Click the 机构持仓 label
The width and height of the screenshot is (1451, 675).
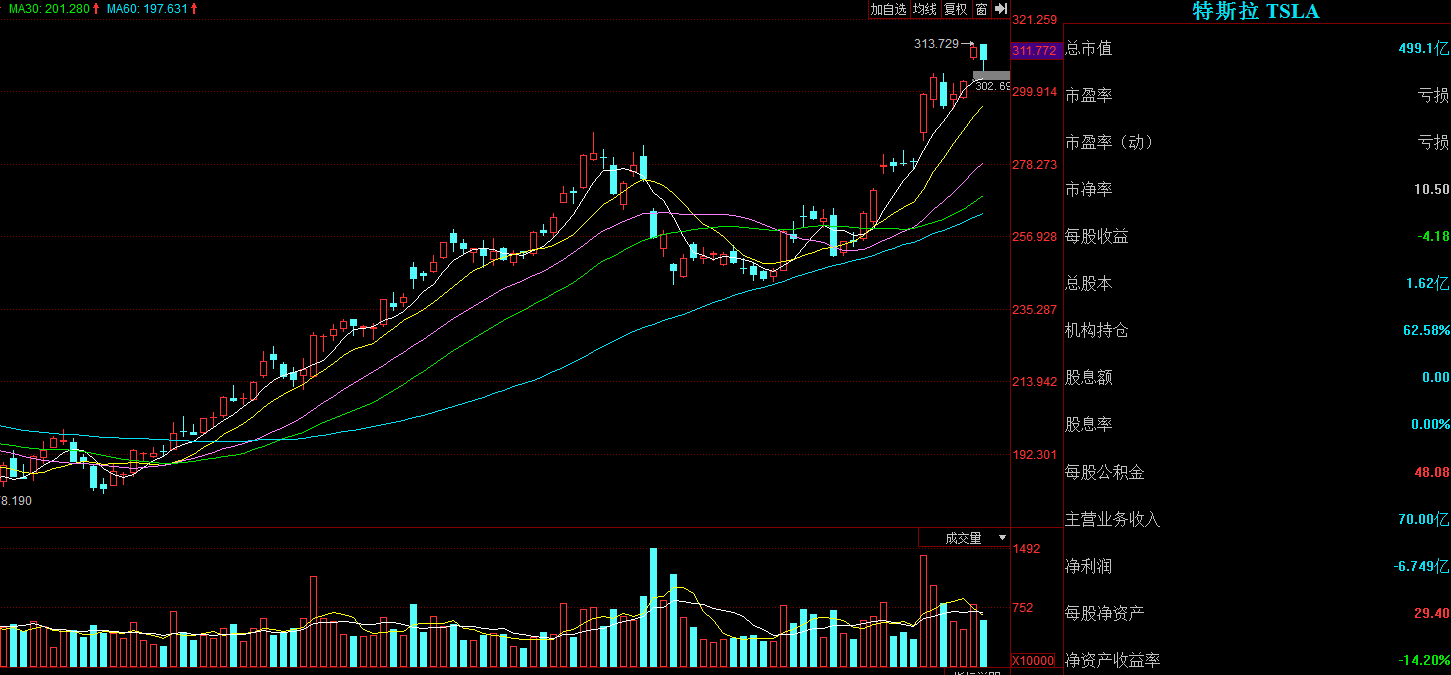1096,330
